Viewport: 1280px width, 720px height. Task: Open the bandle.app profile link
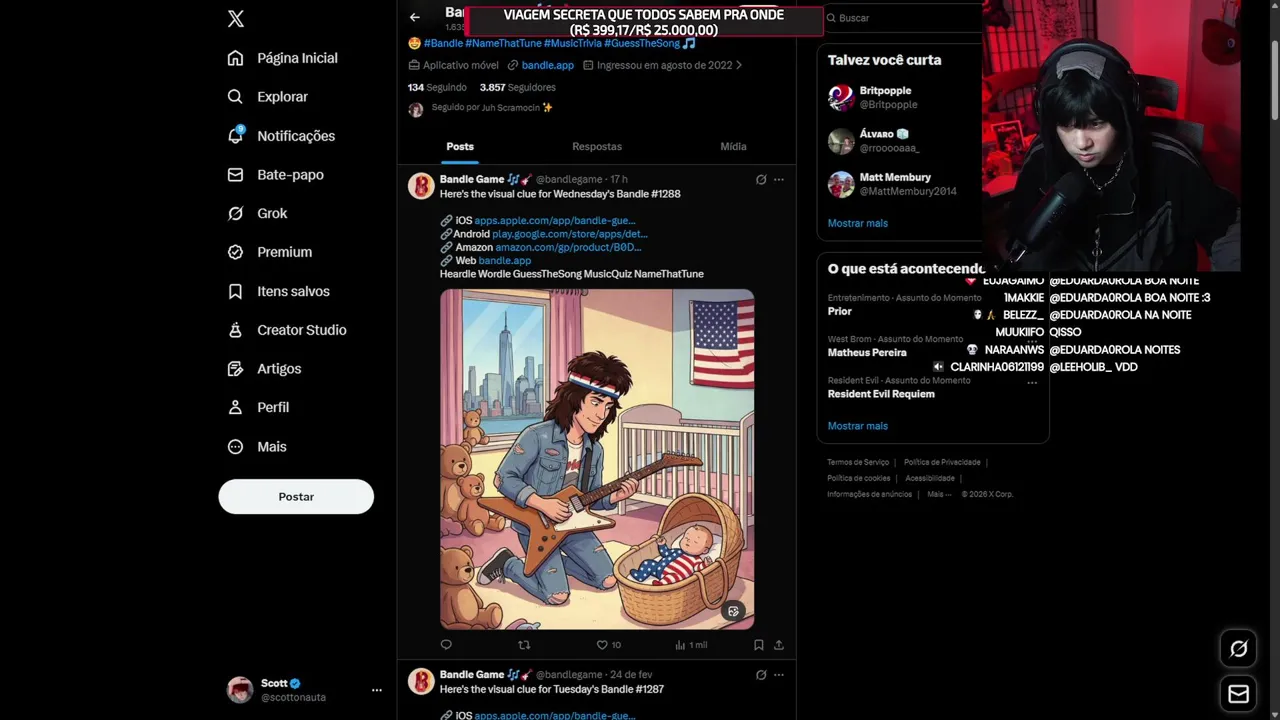[x=547, y=65]
